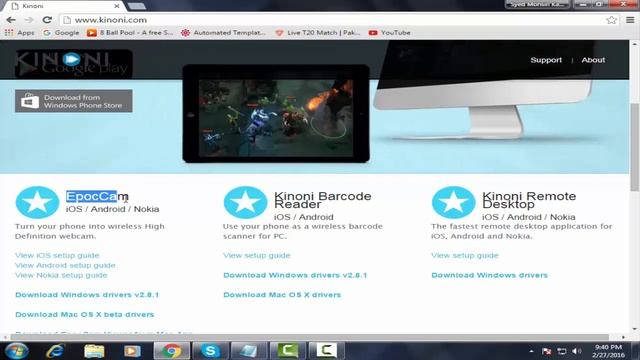640x360 pixels.
Task: Open the media player taskbar icon
Action: [132, 351]
